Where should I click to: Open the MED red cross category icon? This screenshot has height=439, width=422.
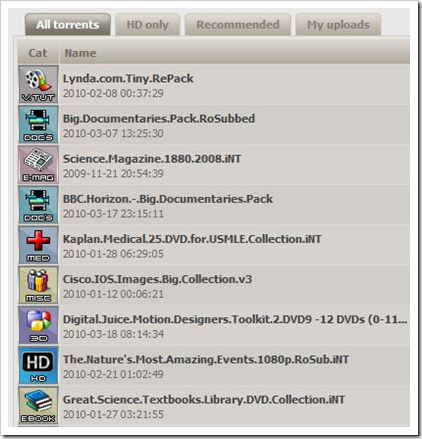point(38,245)
